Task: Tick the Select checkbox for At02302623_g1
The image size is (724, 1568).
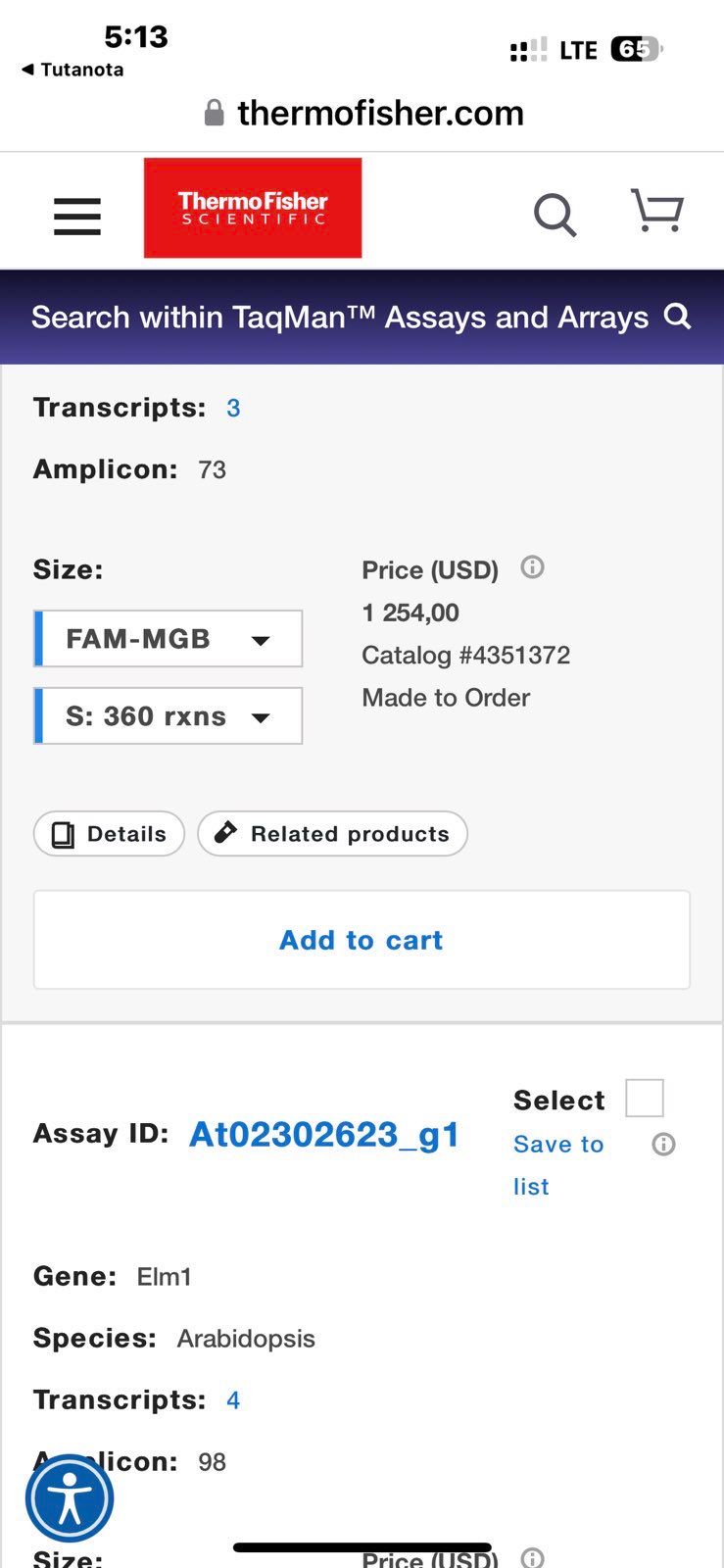Action: click(x=645, y=1098)
